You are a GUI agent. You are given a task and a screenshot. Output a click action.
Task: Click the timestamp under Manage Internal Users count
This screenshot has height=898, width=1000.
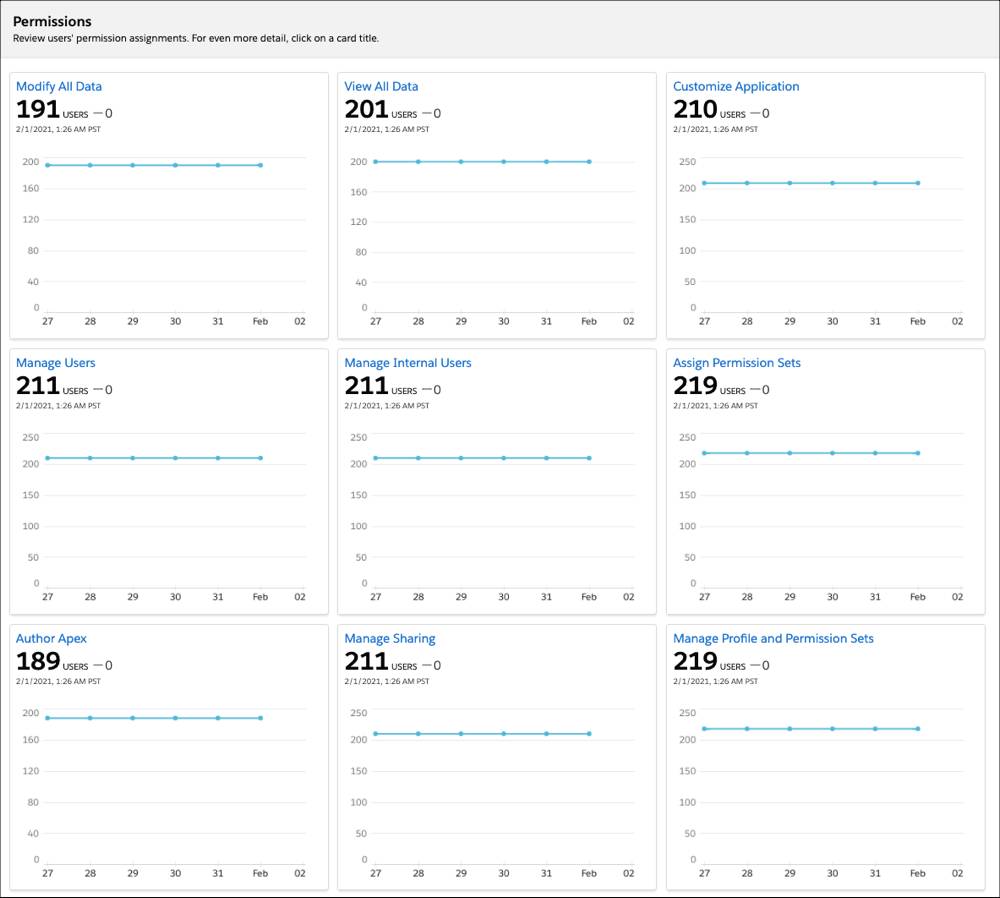(386, 405)
